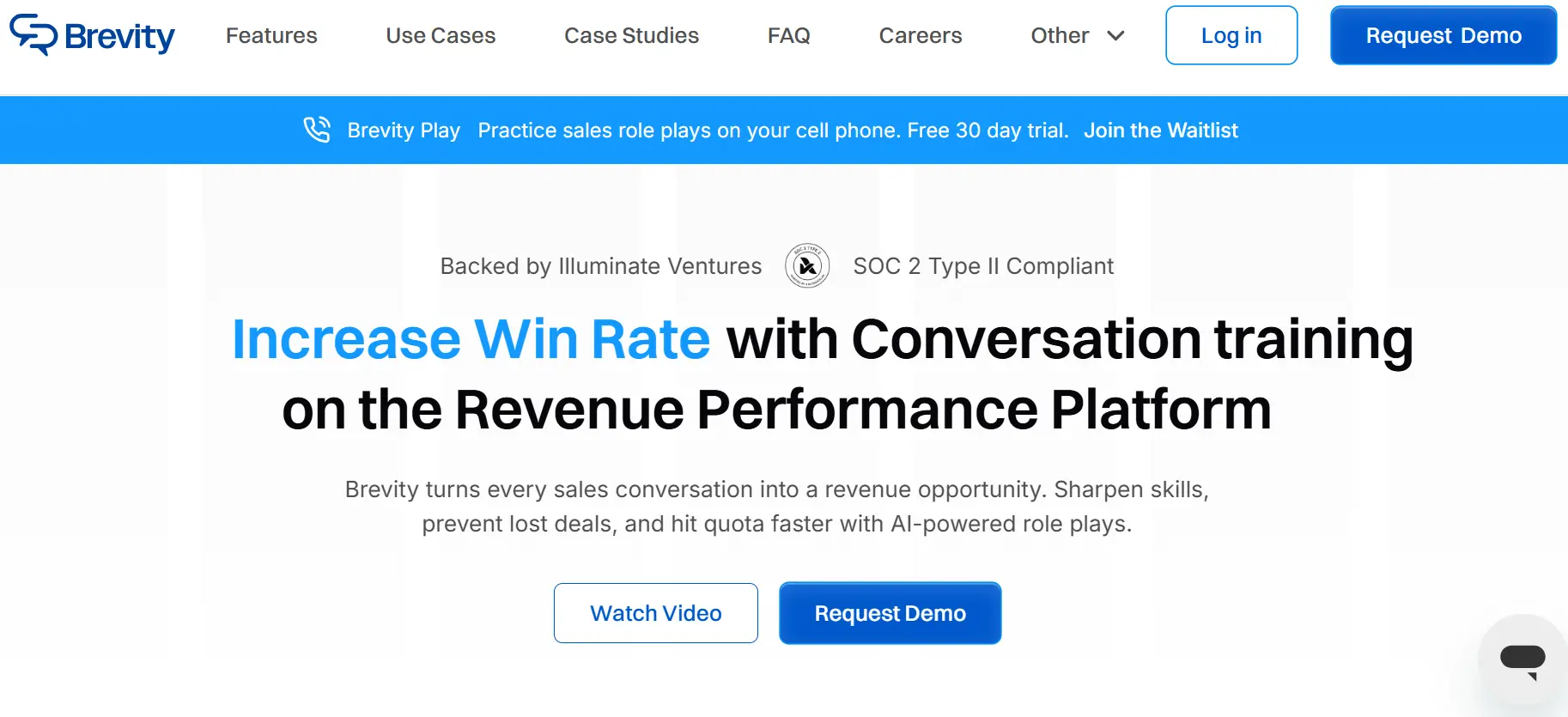Click Request Demo below the hero text
This screenshot has width=1568, height=717.
click(x=890, y=613)
